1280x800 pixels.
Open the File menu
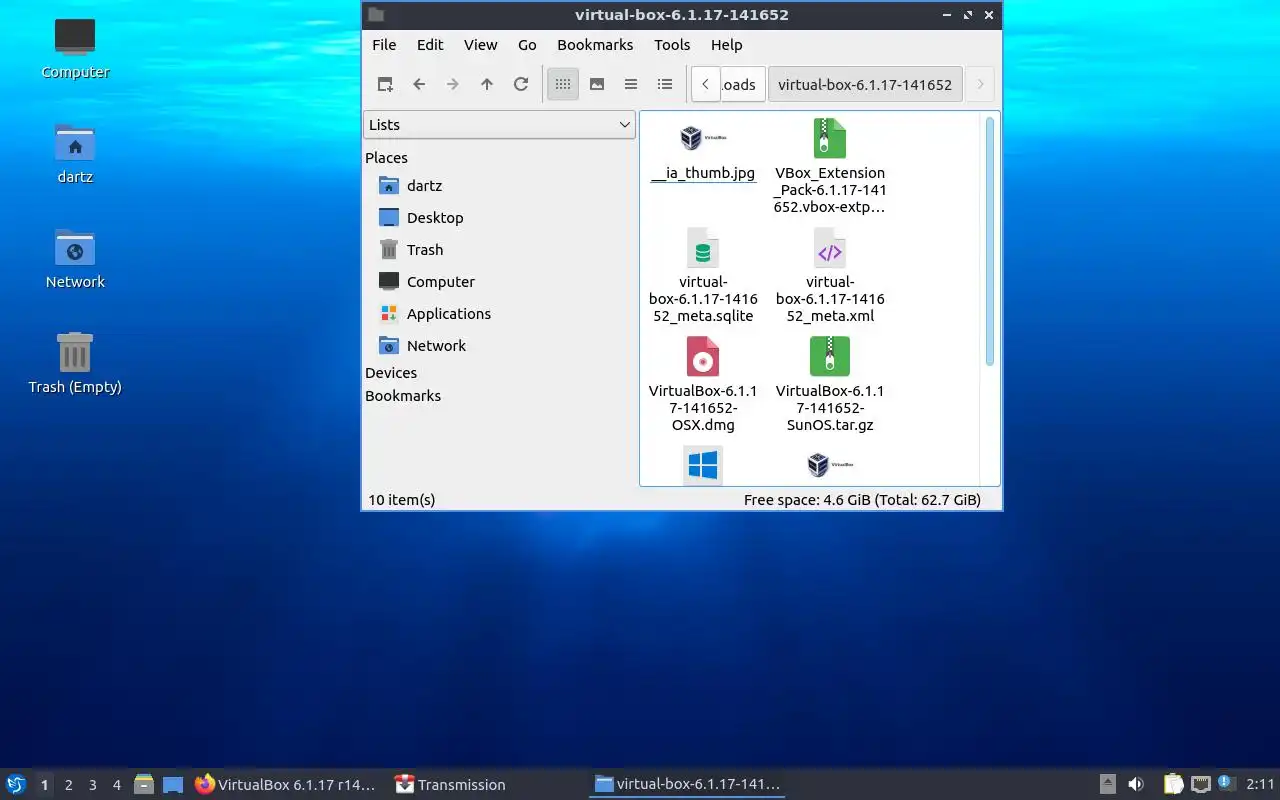click(384, 45)
